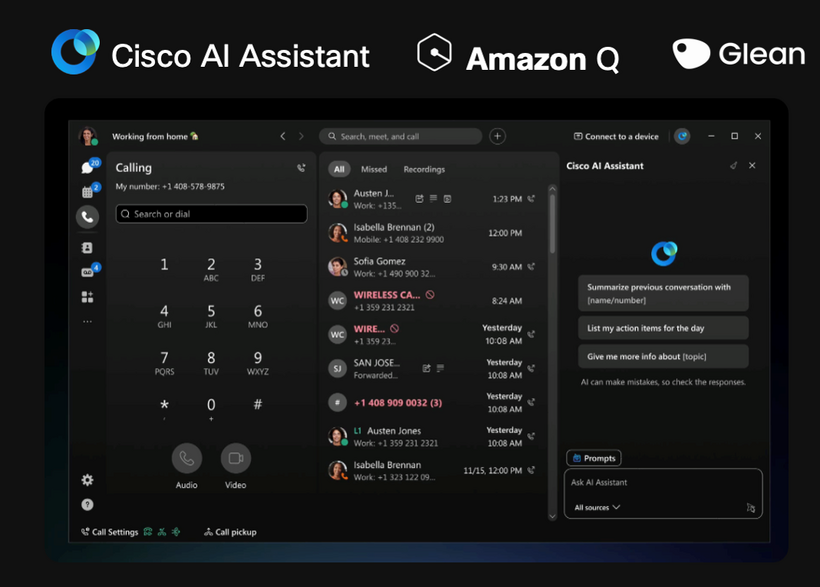Click the call history scroll down arrow
820x587 pixels.
(552, 516)
